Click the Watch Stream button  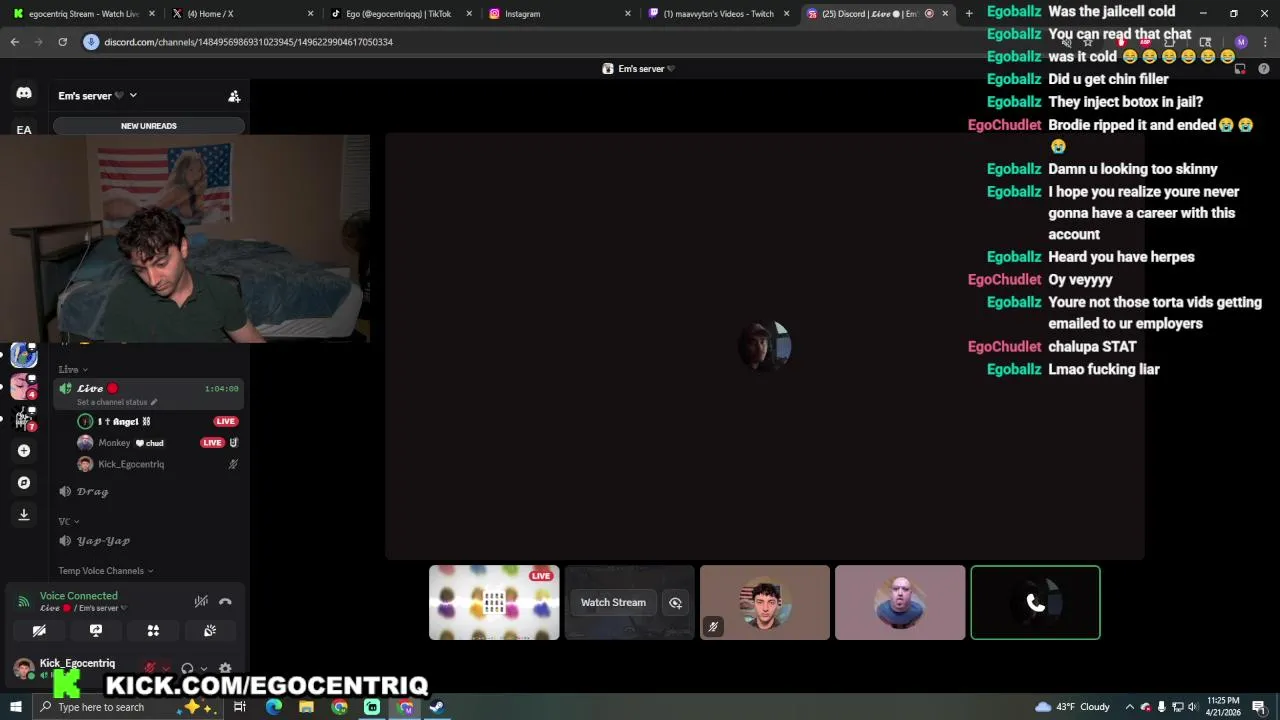tap(613, 603)
